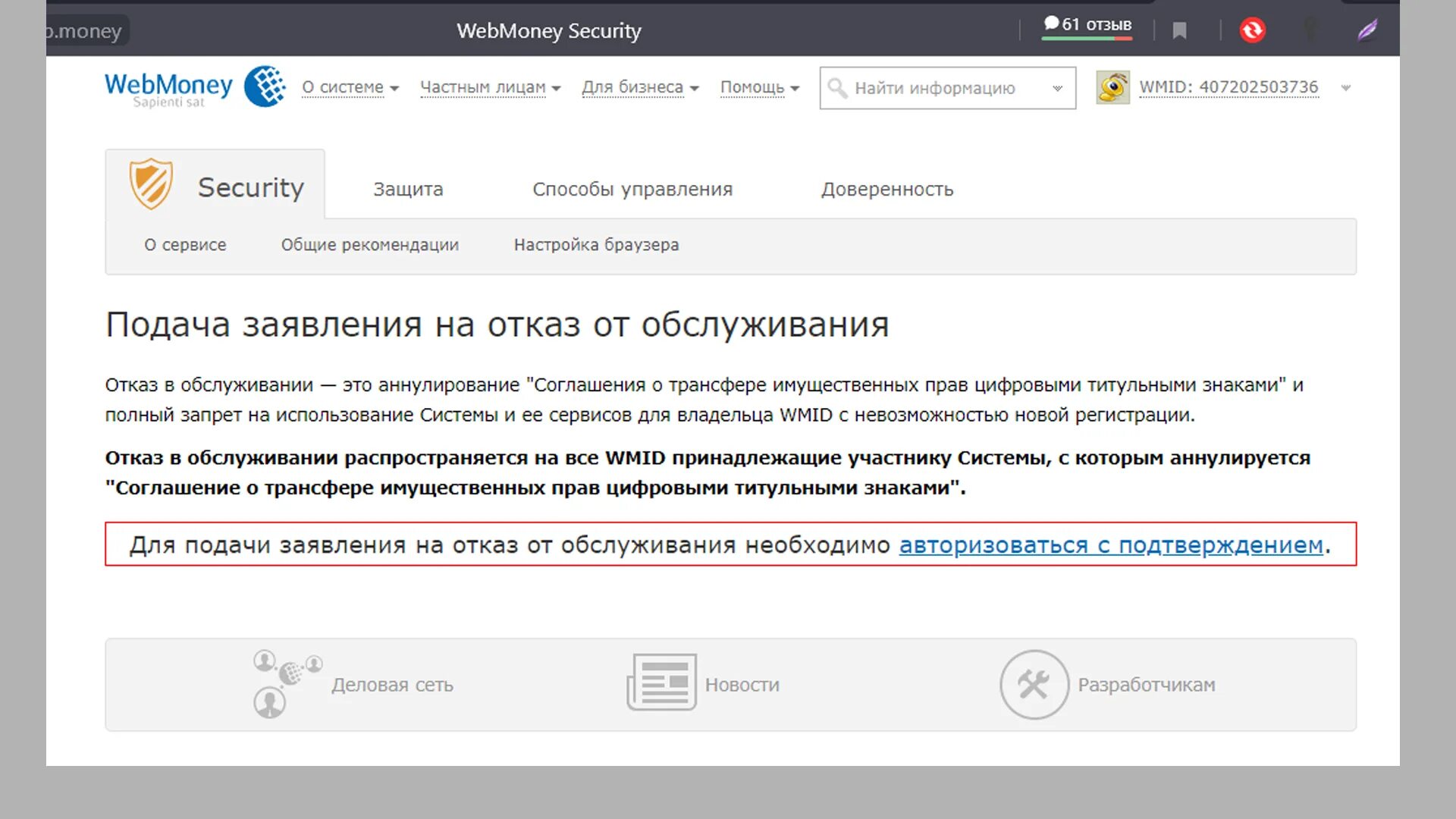
Task: Open the Новости link
Action: (x=742, y=685)
